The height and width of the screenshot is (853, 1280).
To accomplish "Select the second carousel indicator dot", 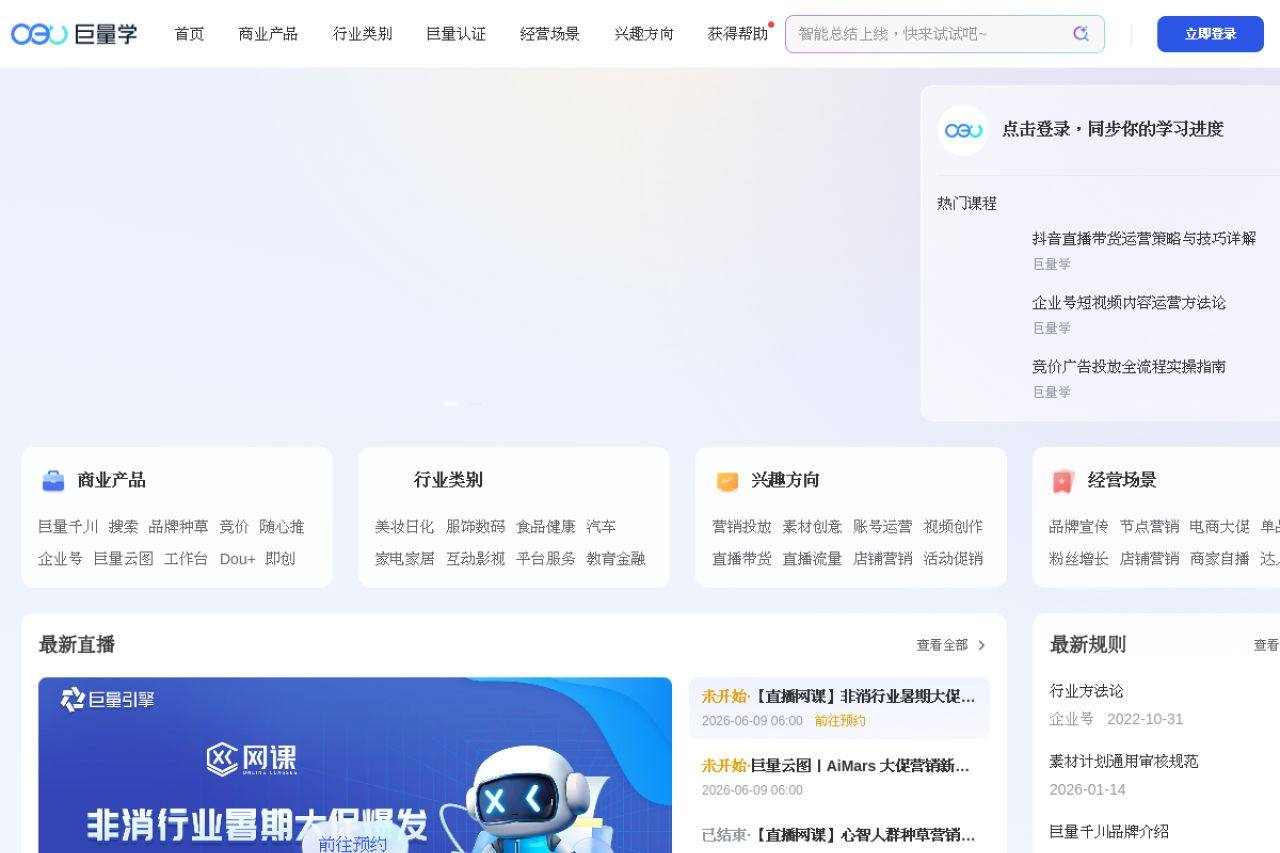I will click(x=475, y=404).
